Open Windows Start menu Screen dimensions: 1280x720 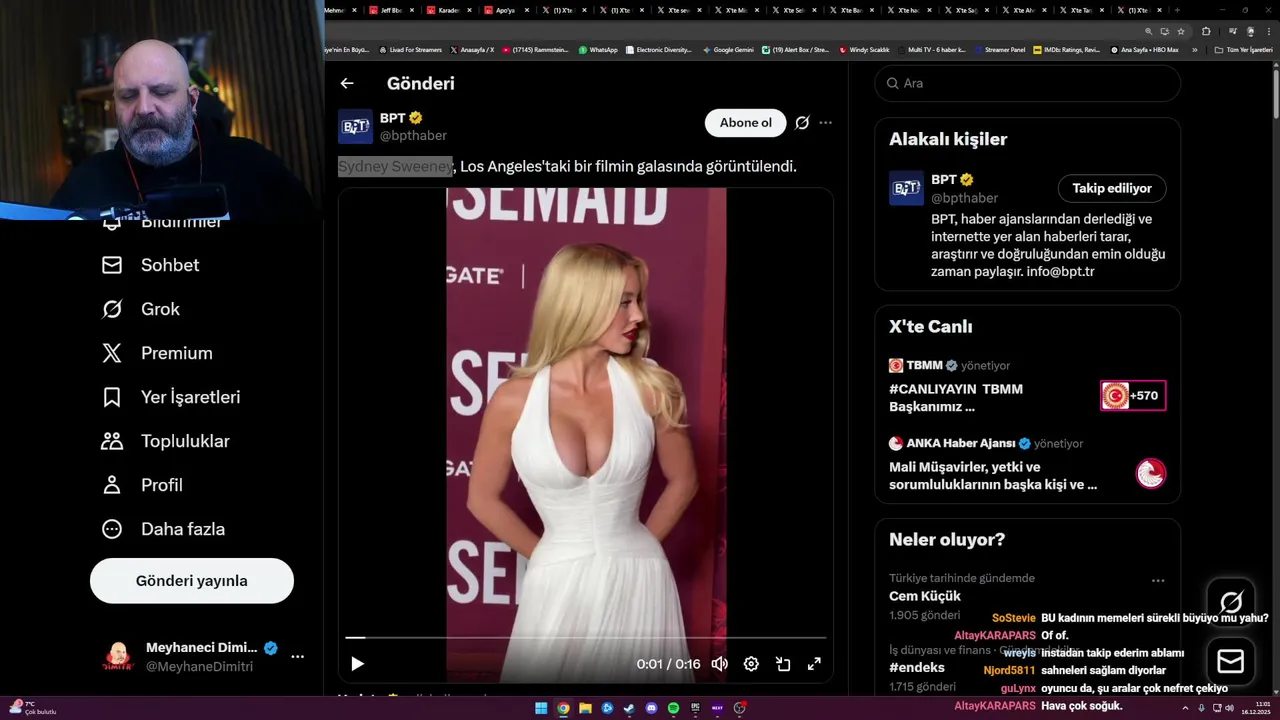click(x=541, y=708)
